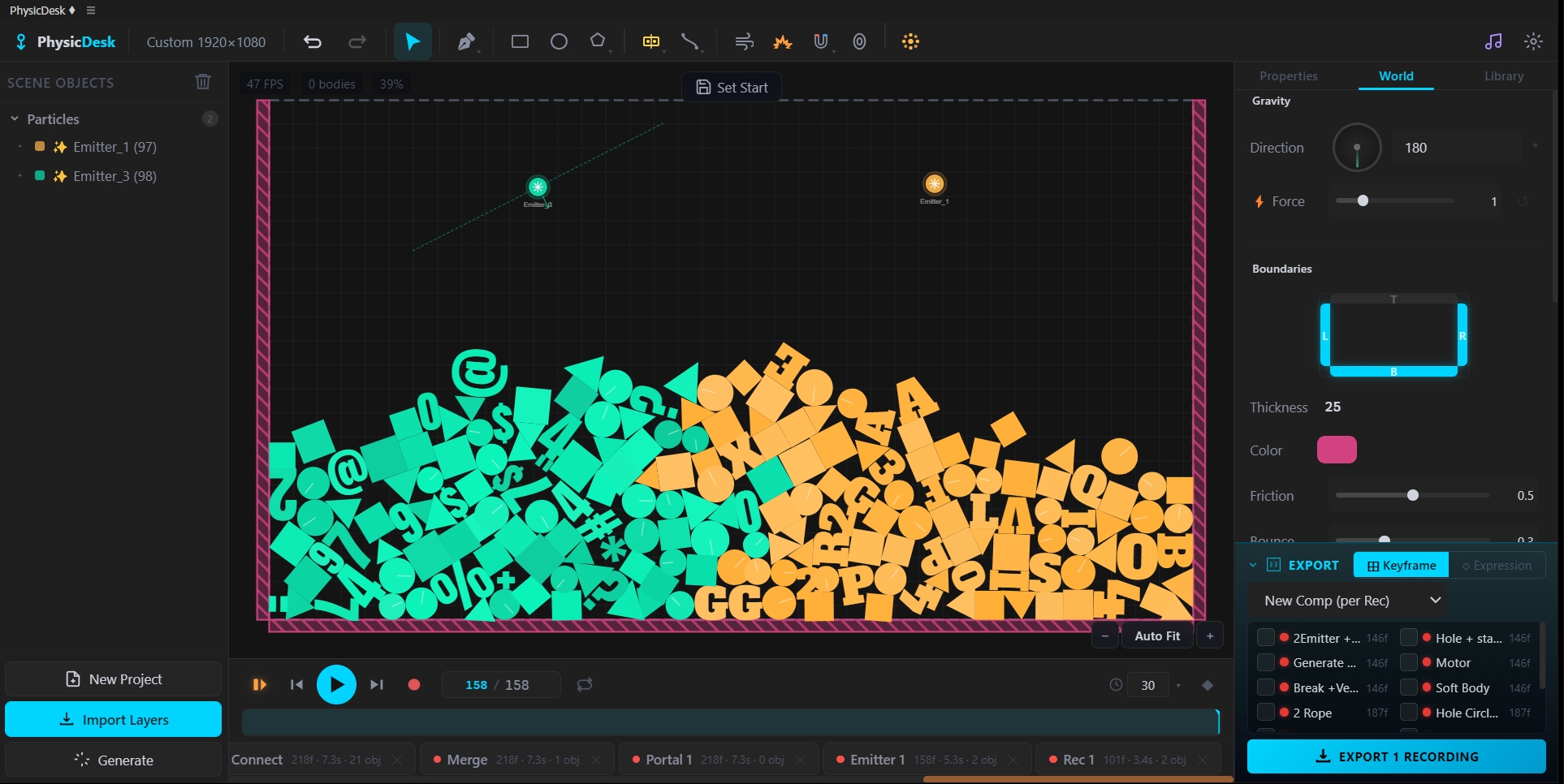
Task: Expand Emitter_3 (98) tree item
Action: 20,176
